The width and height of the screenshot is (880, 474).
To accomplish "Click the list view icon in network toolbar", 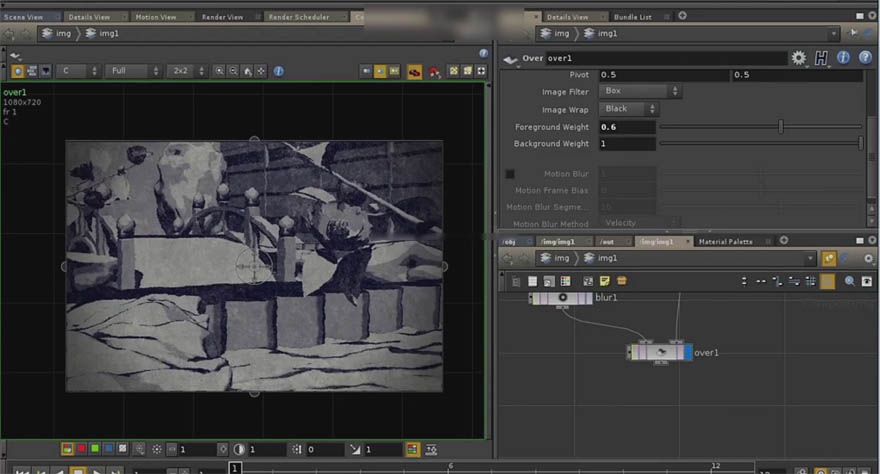I will click(533, 281).
